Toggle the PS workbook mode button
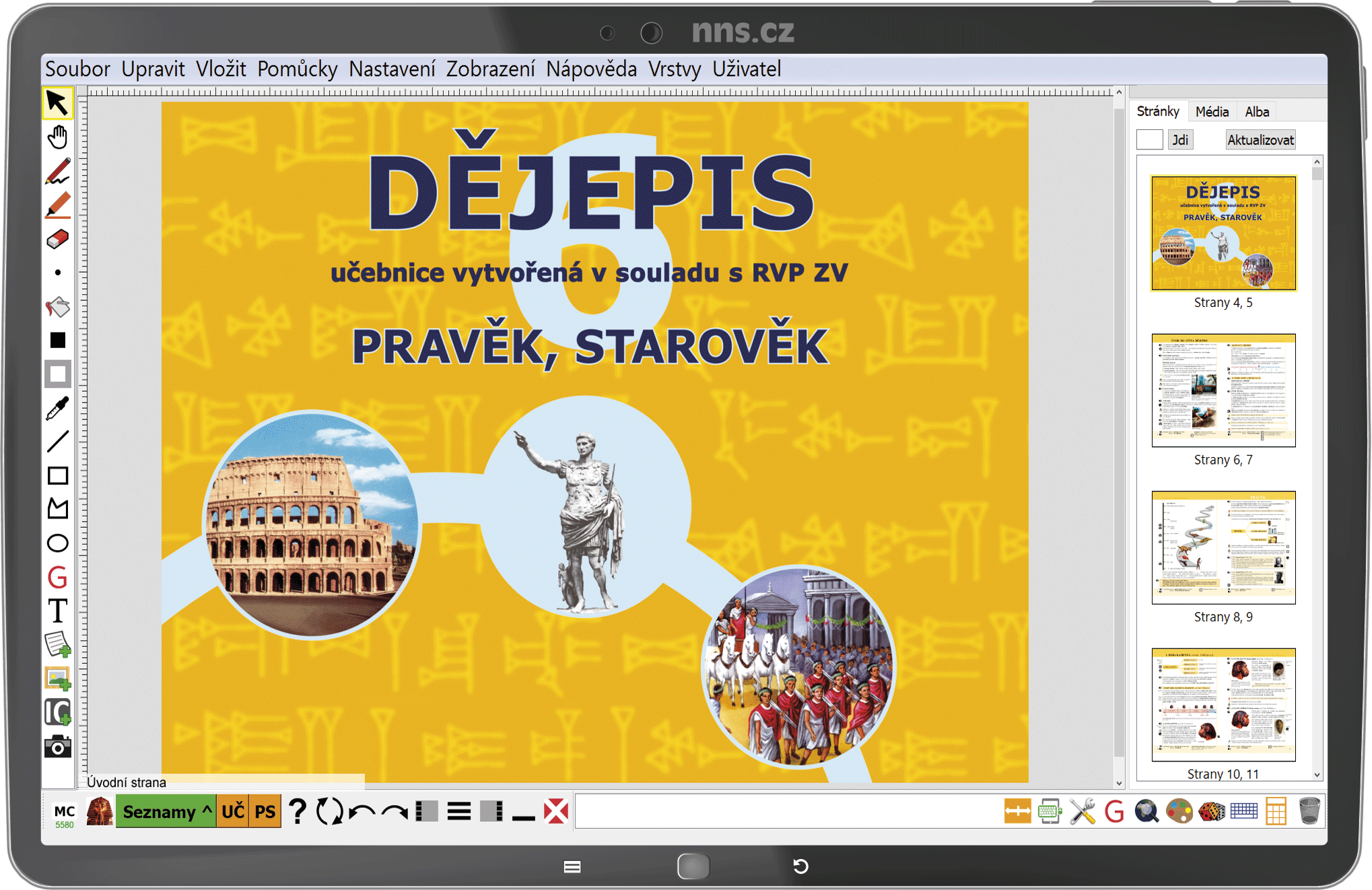Image resolution: width=1372 pixels, height=890 pixels. [265, 812]
